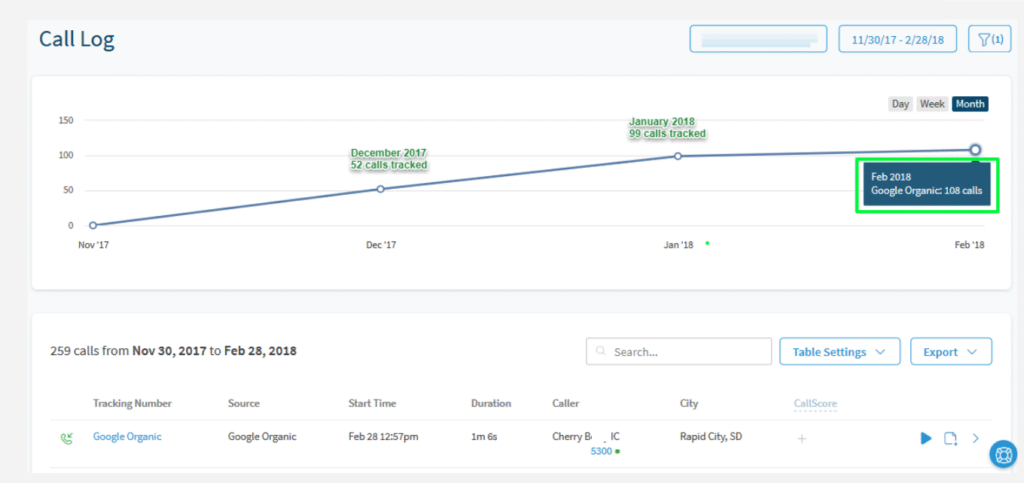Add a CallScore with the plus icon
The image size is (1024, 483).
[x=801, y=438]
